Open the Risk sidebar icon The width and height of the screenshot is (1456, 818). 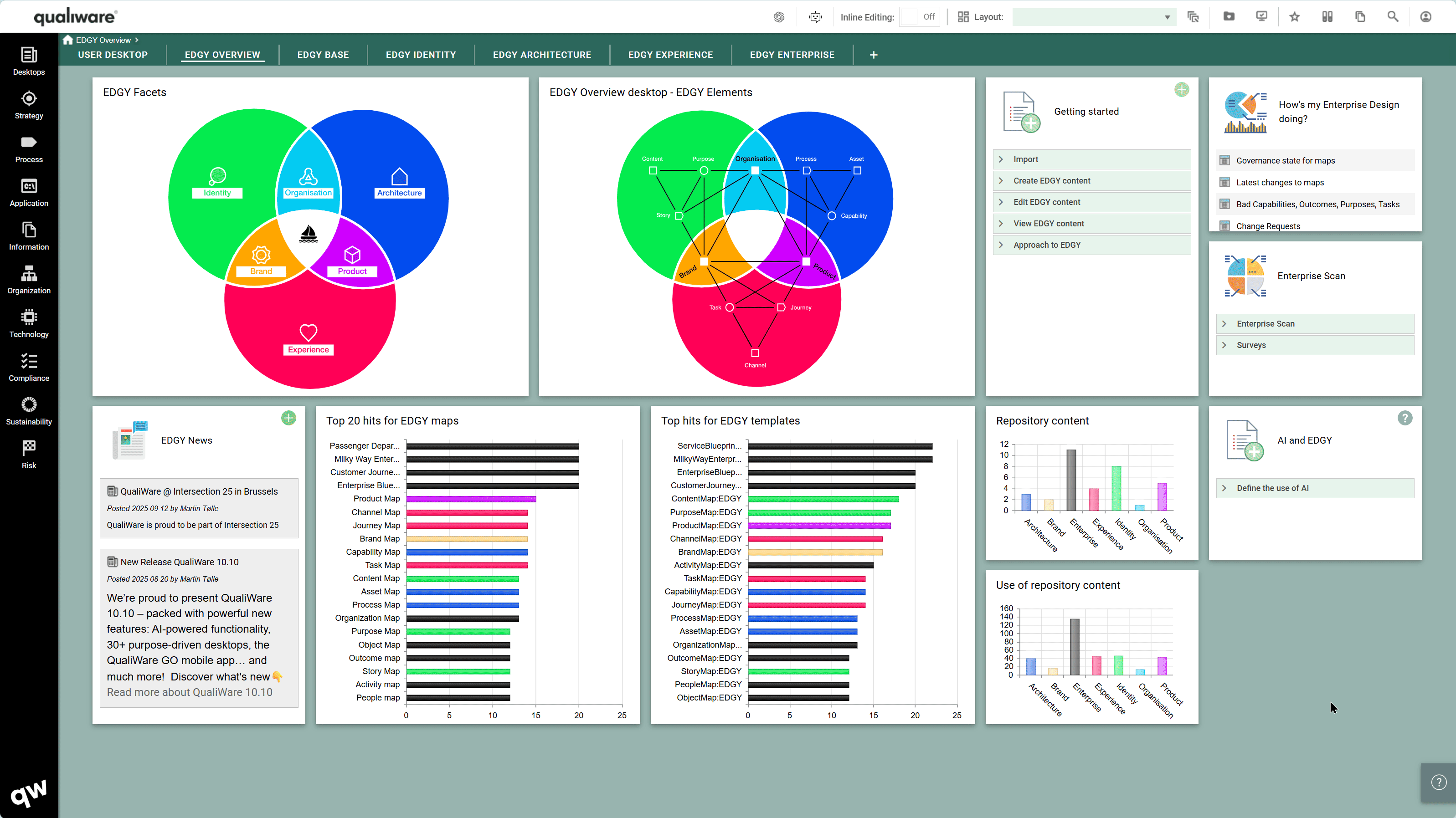pos(29,455)
